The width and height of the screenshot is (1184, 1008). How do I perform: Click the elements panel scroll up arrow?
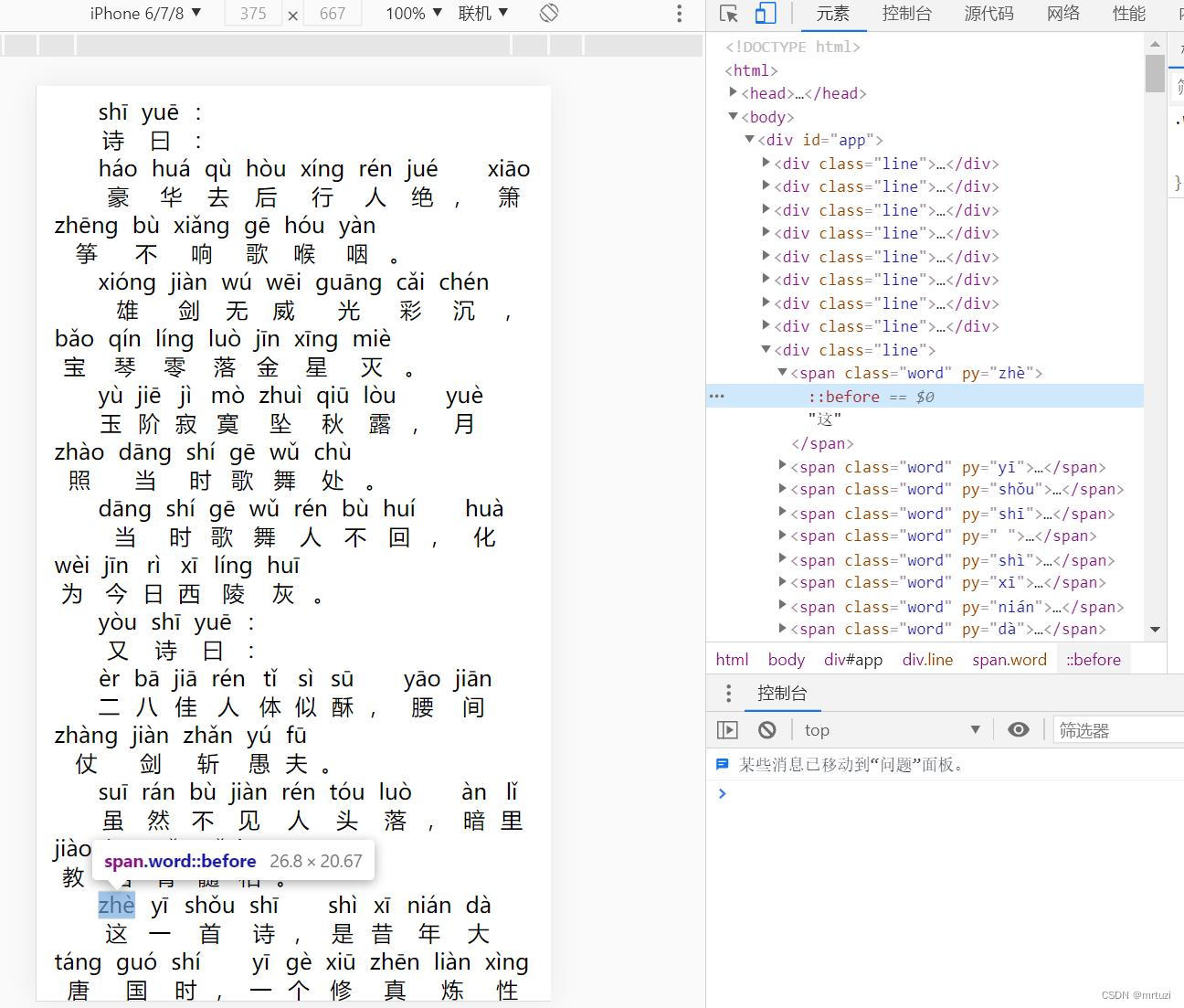click(x=1155, y=44)
